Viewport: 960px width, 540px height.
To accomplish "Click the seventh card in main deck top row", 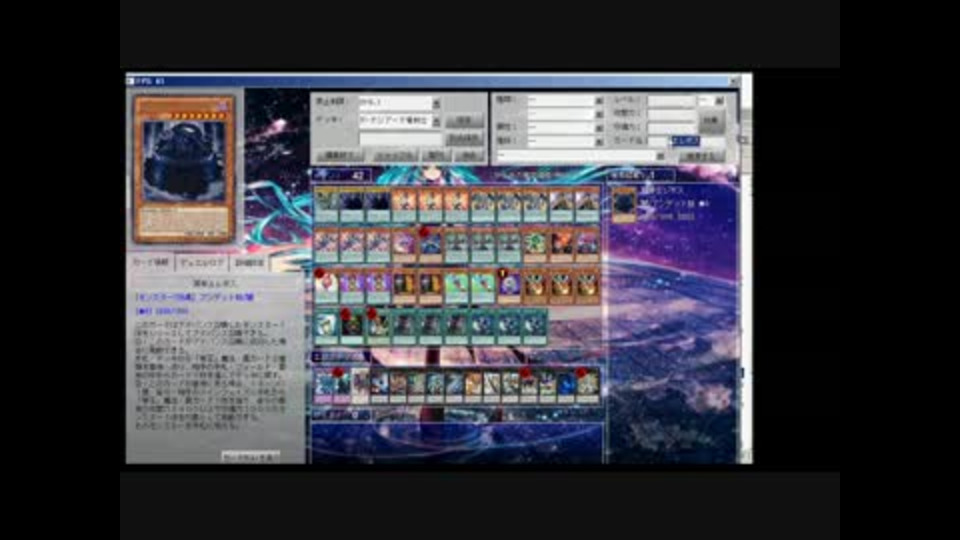I will pos(482,205).
